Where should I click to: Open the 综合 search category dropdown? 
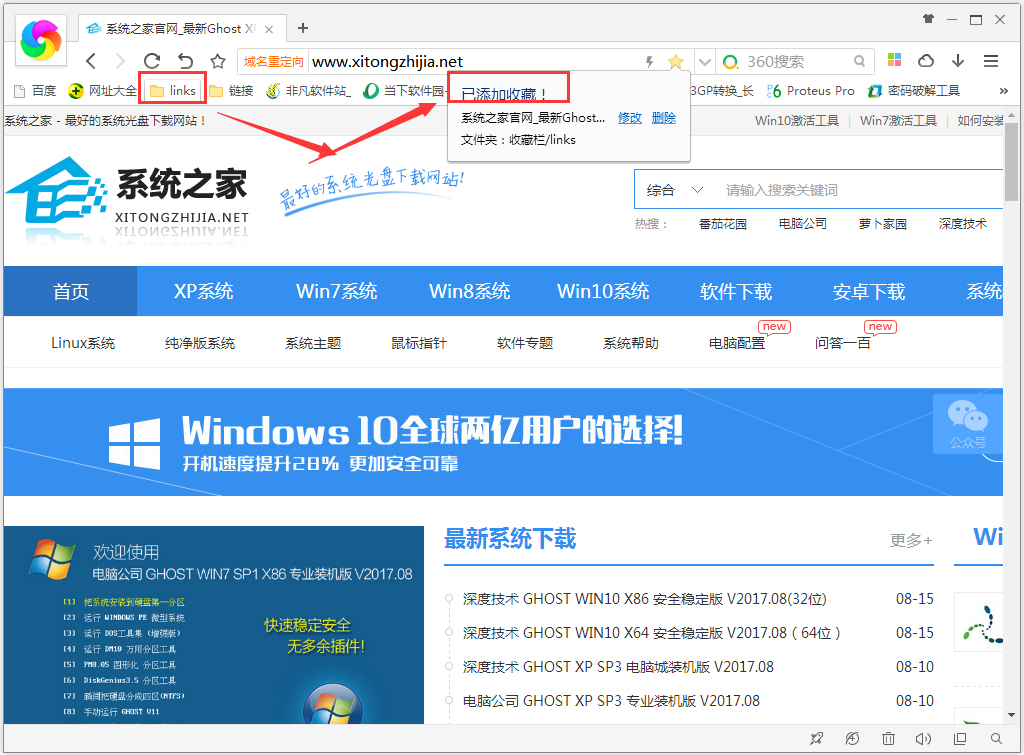click(x=675, y=190)
